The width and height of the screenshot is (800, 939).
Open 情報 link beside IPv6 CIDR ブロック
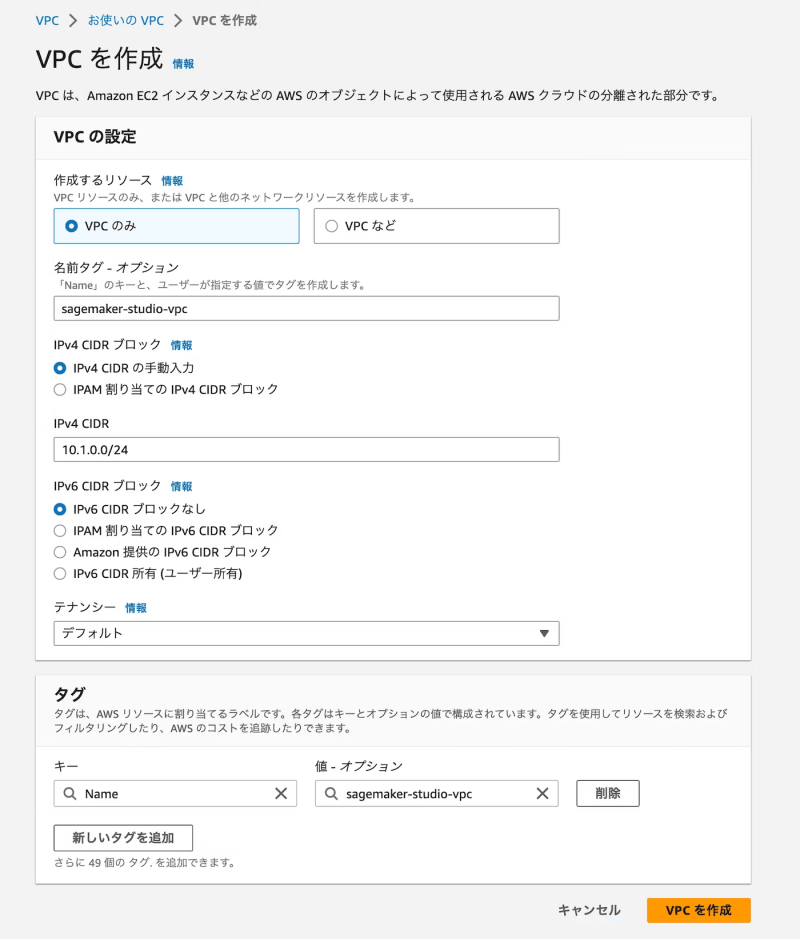(x=181, y=486)
